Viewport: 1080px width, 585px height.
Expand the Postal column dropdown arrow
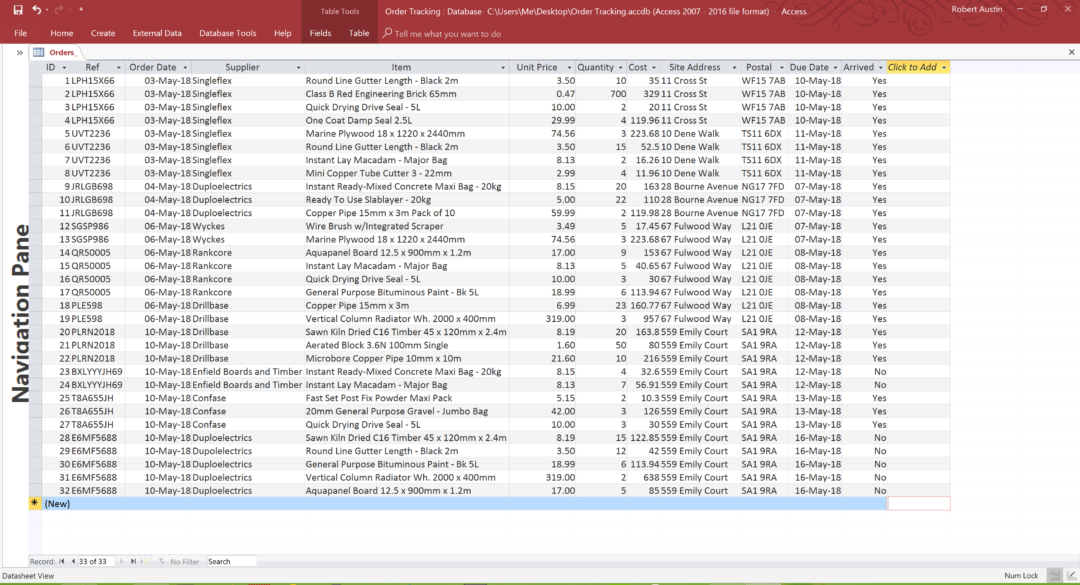tap(782, 68)
